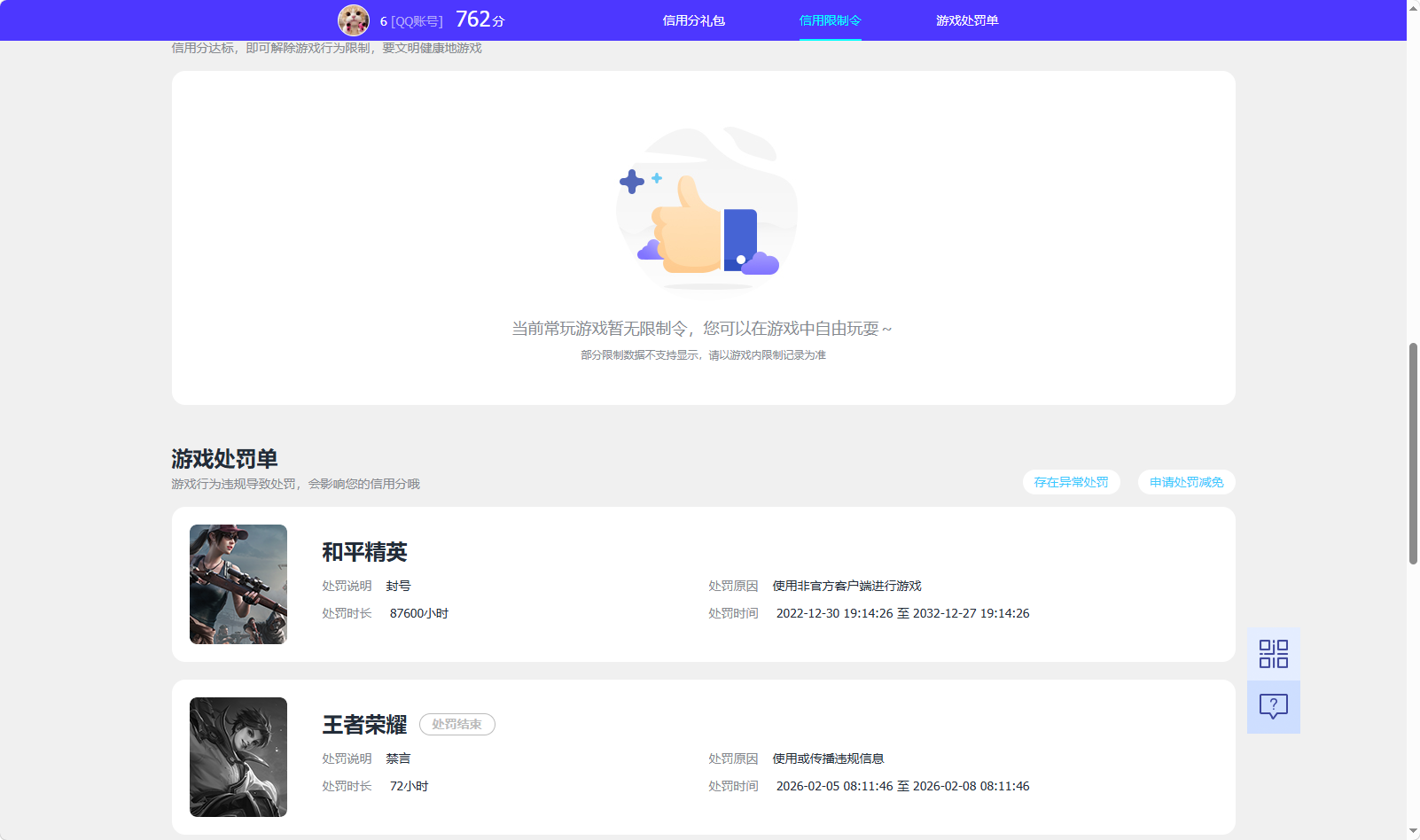Image resolution: width=1420 pixels, height=840 pixels.
Task: Click the 存在异常处罚 button
Action: point(1071,482)
